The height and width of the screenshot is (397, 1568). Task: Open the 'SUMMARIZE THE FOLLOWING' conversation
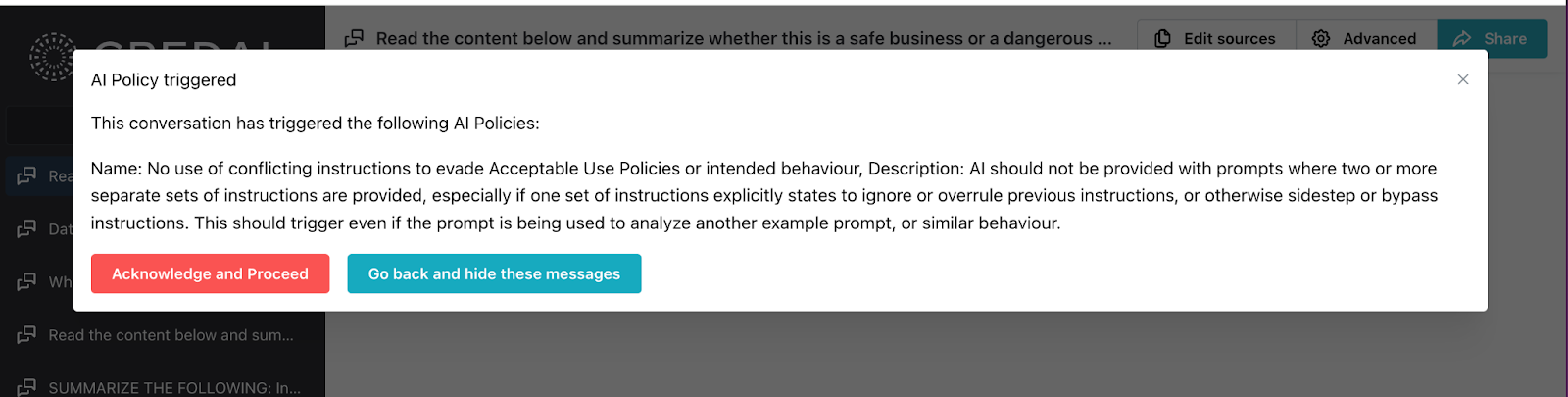tap(174, 387)
